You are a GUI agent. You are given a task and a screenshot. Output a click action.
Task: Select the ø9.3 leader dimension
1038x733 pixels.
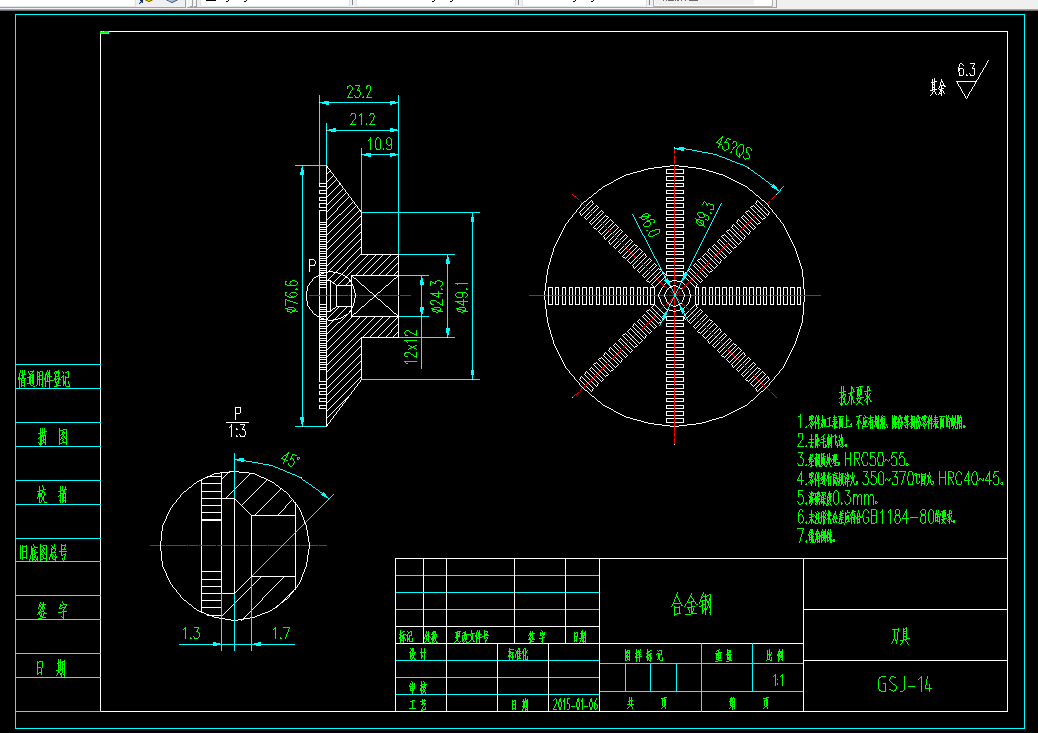pyautogui.click(x=705, y=214)
